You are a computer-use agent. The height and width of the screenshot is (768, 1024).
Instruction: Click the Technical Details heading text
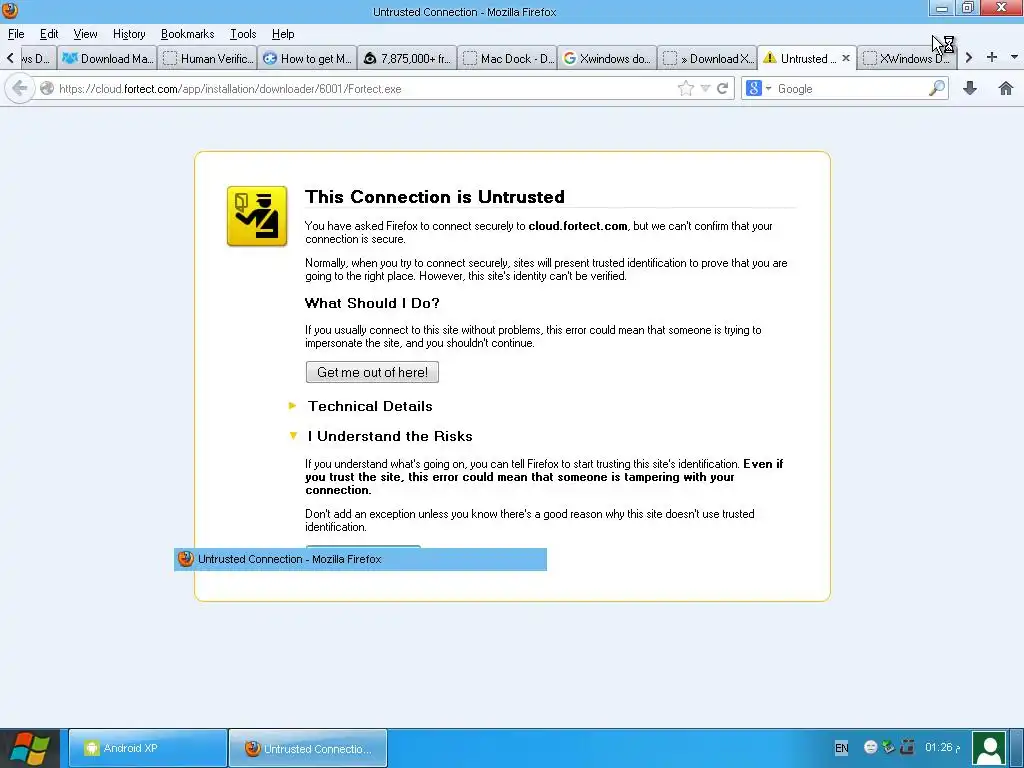click(370, 406)
